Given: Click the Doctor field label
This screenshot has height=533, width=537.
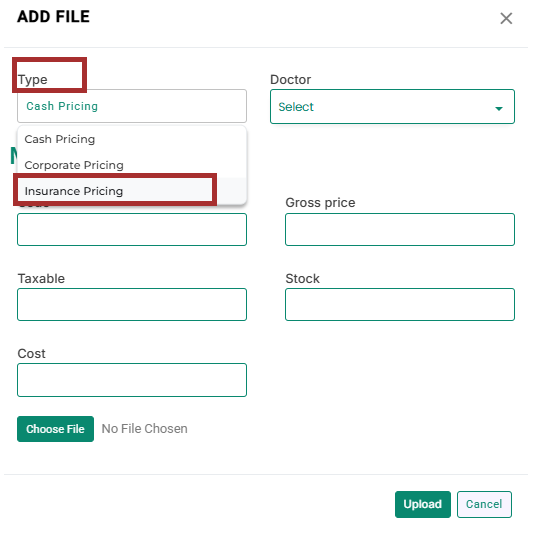Looking at the screenshot, I should (290, 79).
